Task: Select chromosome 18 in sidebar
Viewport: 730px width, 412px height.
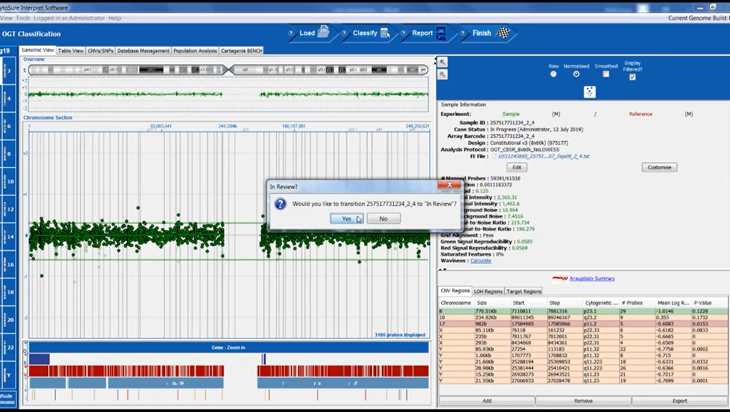Action: [8, 292]
